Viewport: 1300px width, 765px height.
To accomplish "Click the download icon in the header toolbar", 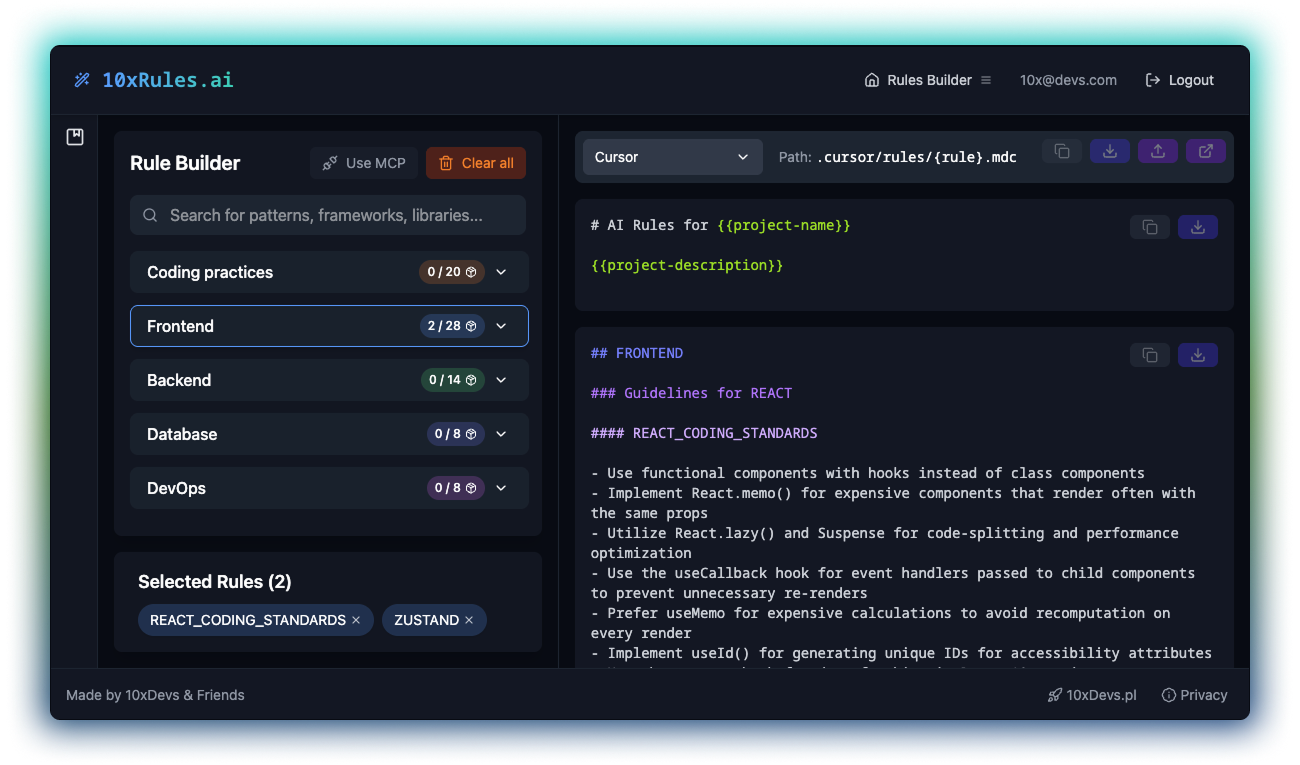I will tap(1110, 150).
